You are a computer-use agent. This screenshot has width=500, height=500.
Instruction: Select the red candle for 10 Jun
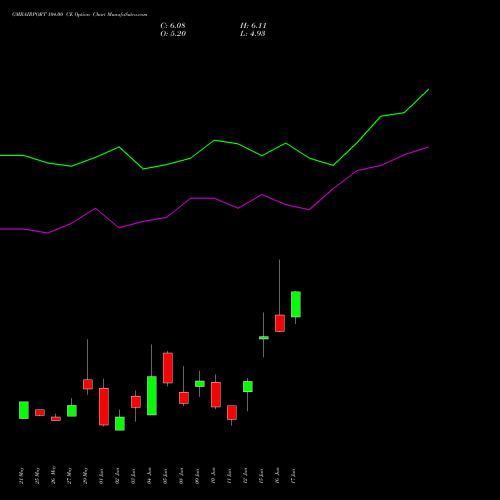[216, 395]
